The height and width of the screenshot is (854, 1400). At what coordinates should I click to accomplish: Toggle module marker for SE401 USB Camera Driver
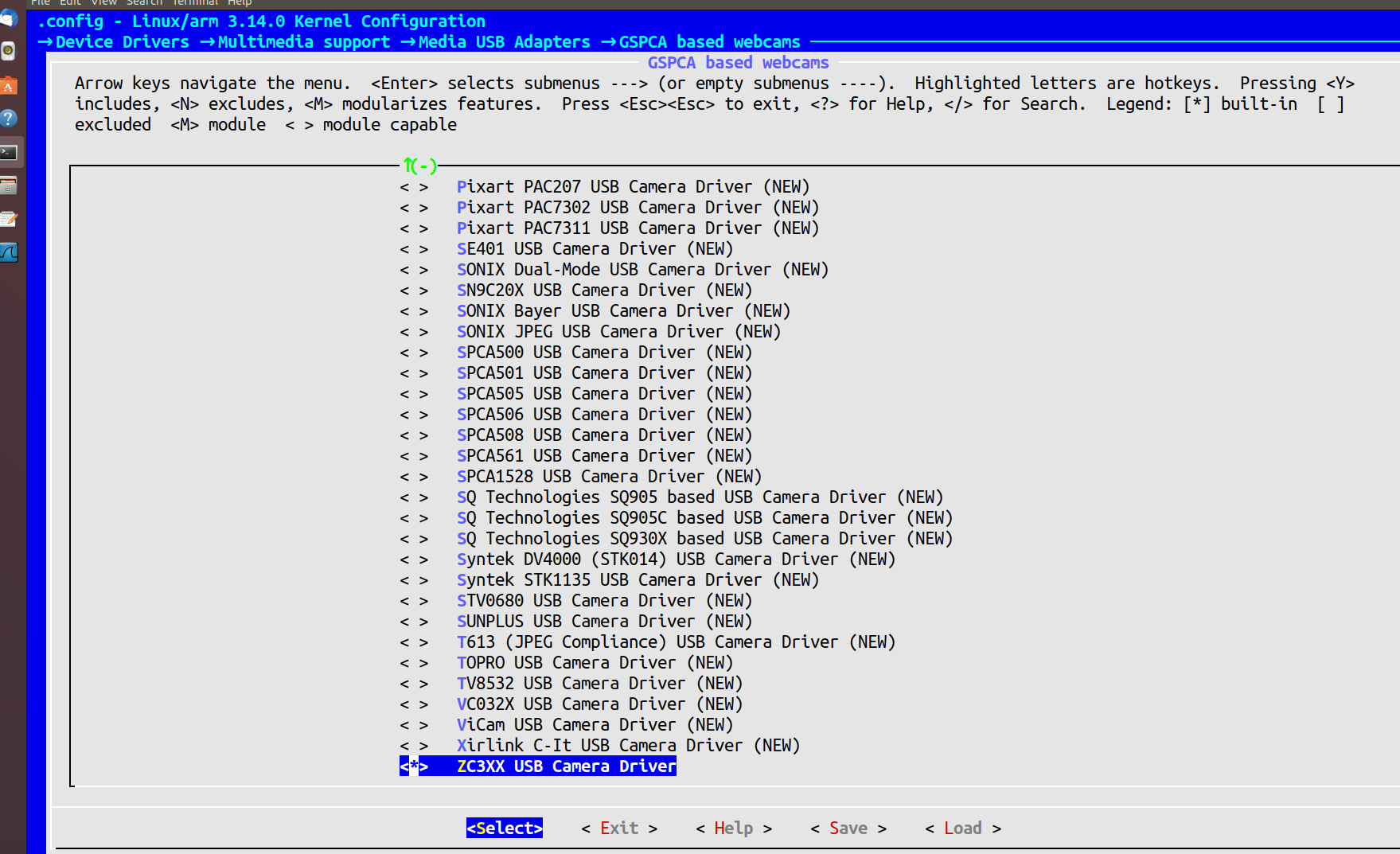click(414, 249)
